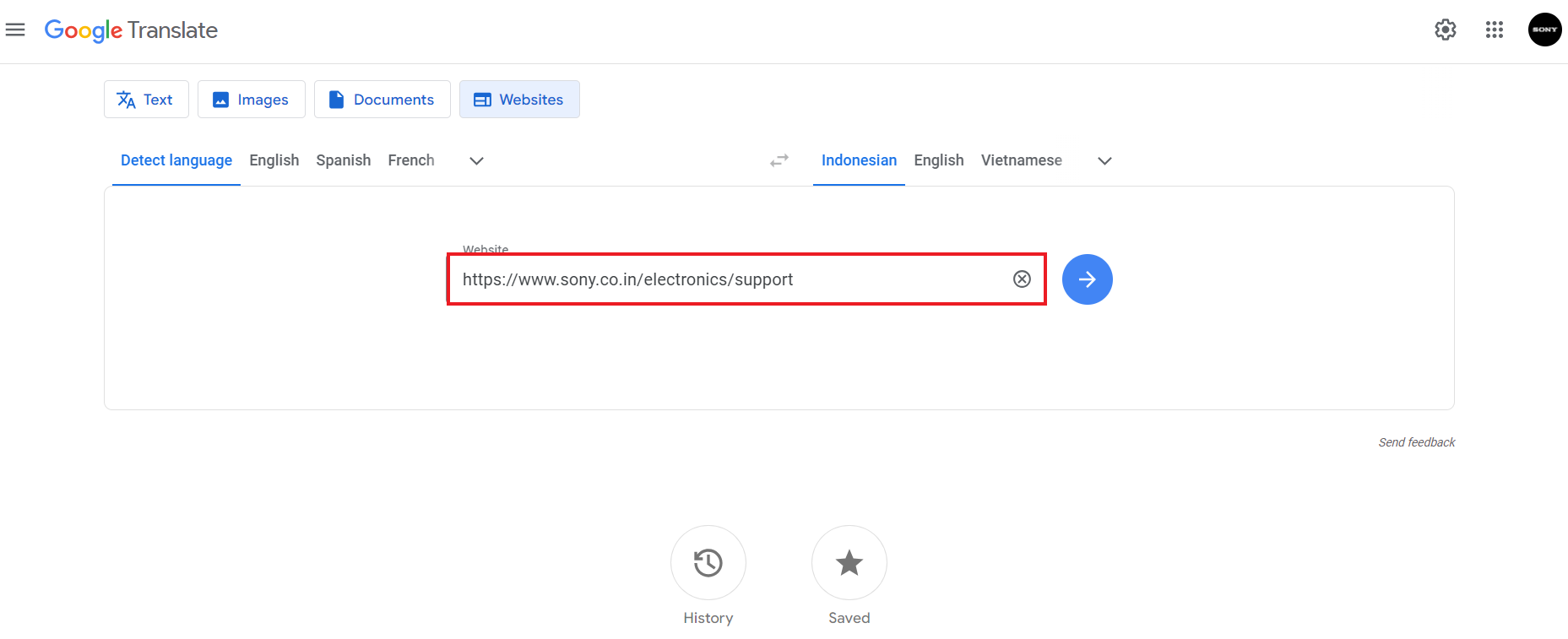
Task: Select Detect language as source
Action: 176,160
